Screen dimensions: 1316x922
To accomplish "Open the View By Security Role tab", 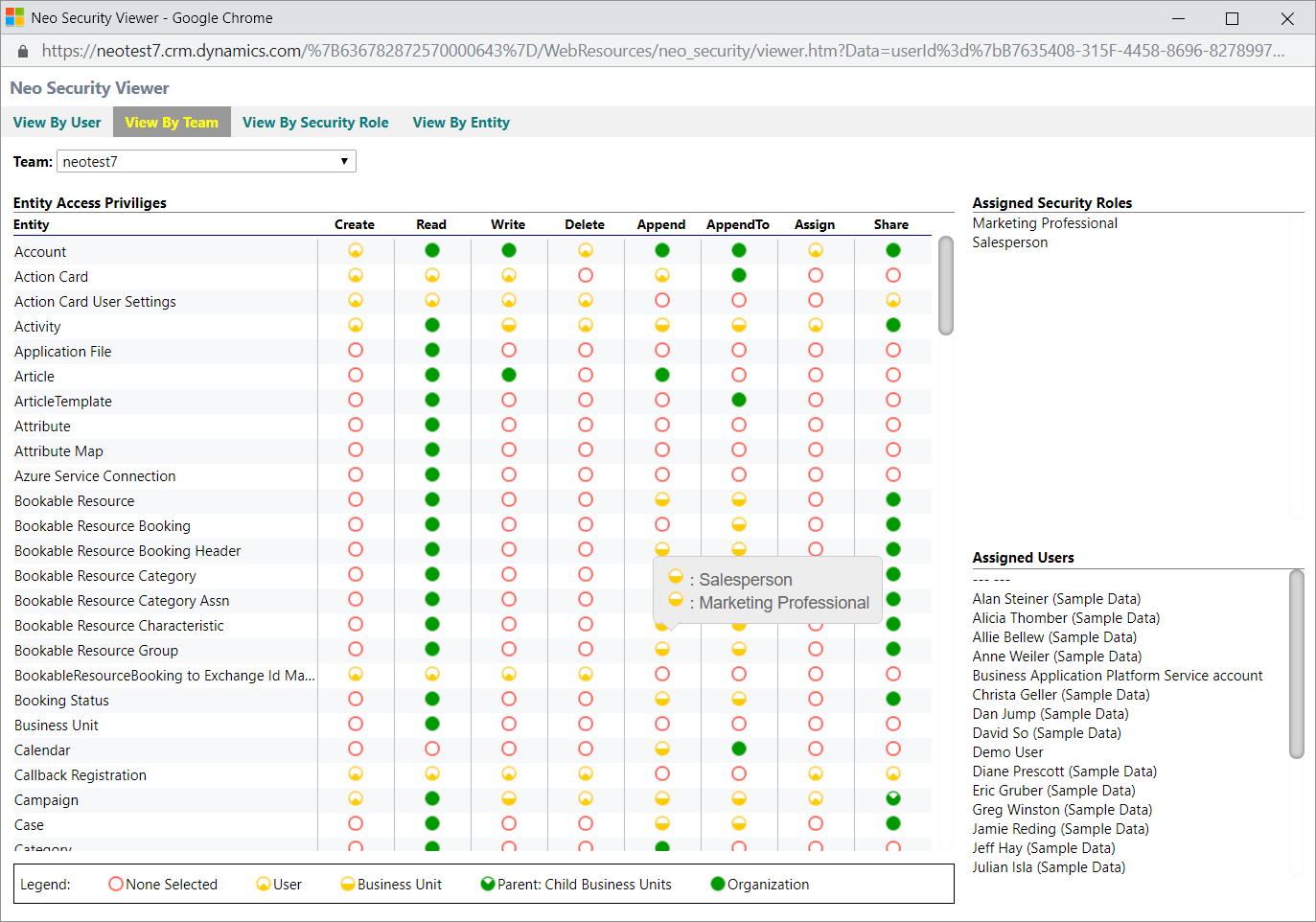I will tap(315, 122).
